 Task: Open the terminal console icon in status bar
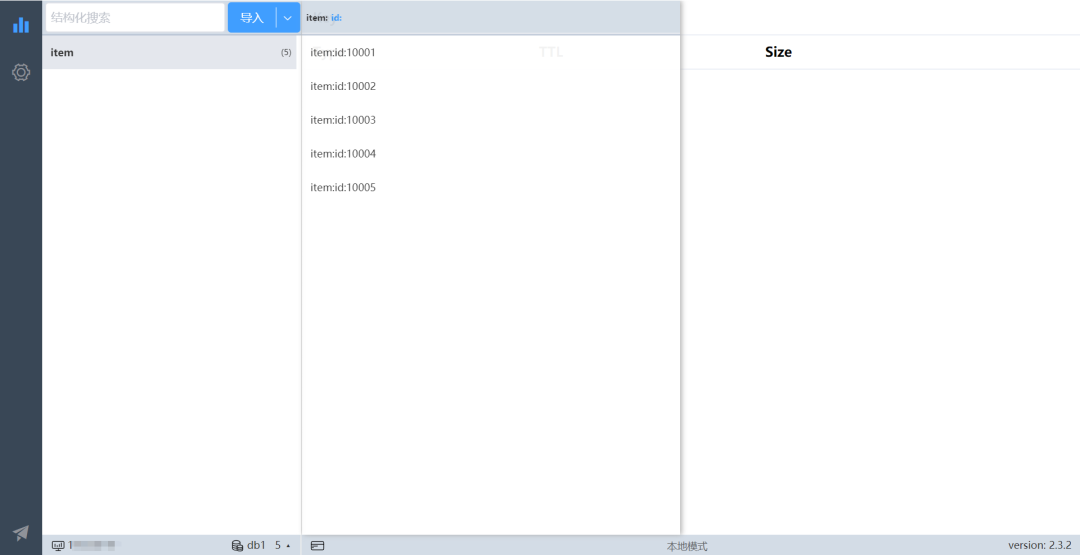tap(318, 545)
